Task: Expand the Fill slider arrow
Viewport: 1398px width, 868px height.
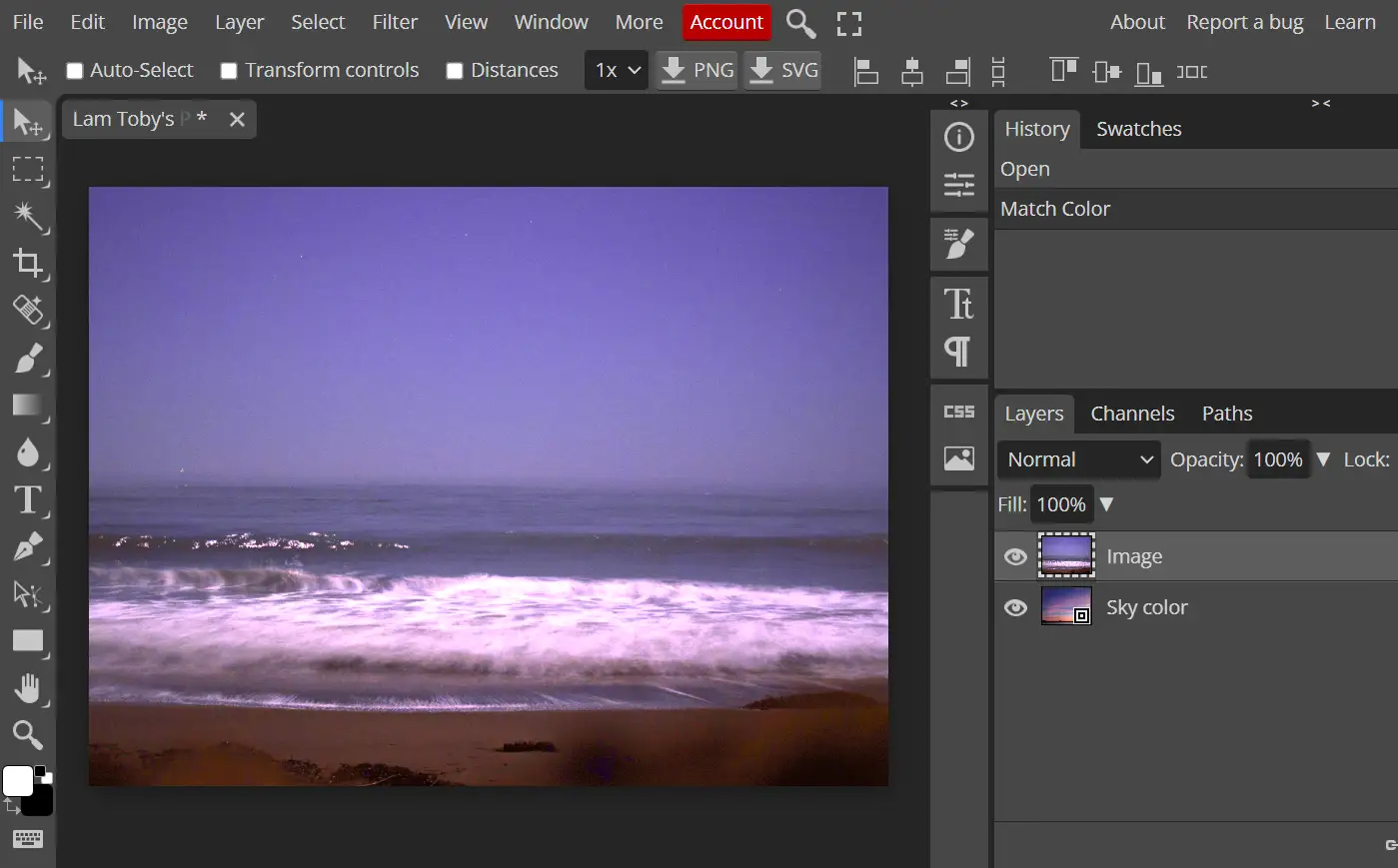Action: coord(1106,504)
